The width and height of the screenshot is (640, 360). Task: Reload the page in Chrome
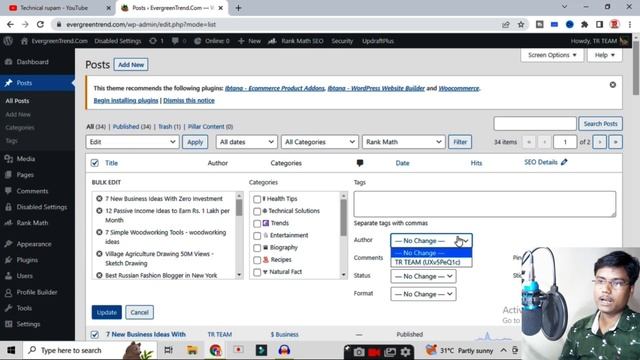point(40,24)
